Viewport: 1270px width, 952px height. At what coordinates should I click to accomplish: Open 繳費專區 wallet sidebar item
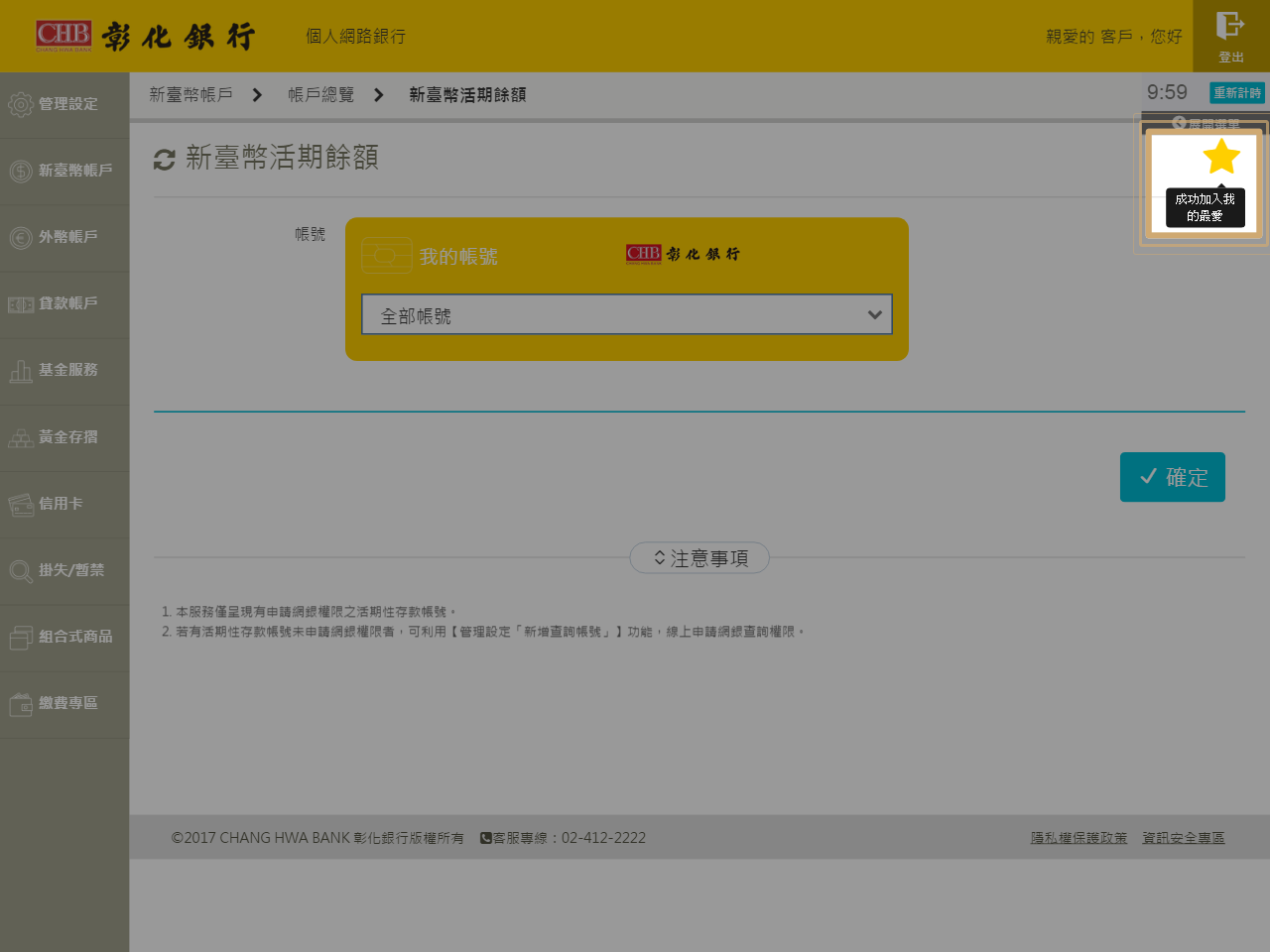(21, 704)
